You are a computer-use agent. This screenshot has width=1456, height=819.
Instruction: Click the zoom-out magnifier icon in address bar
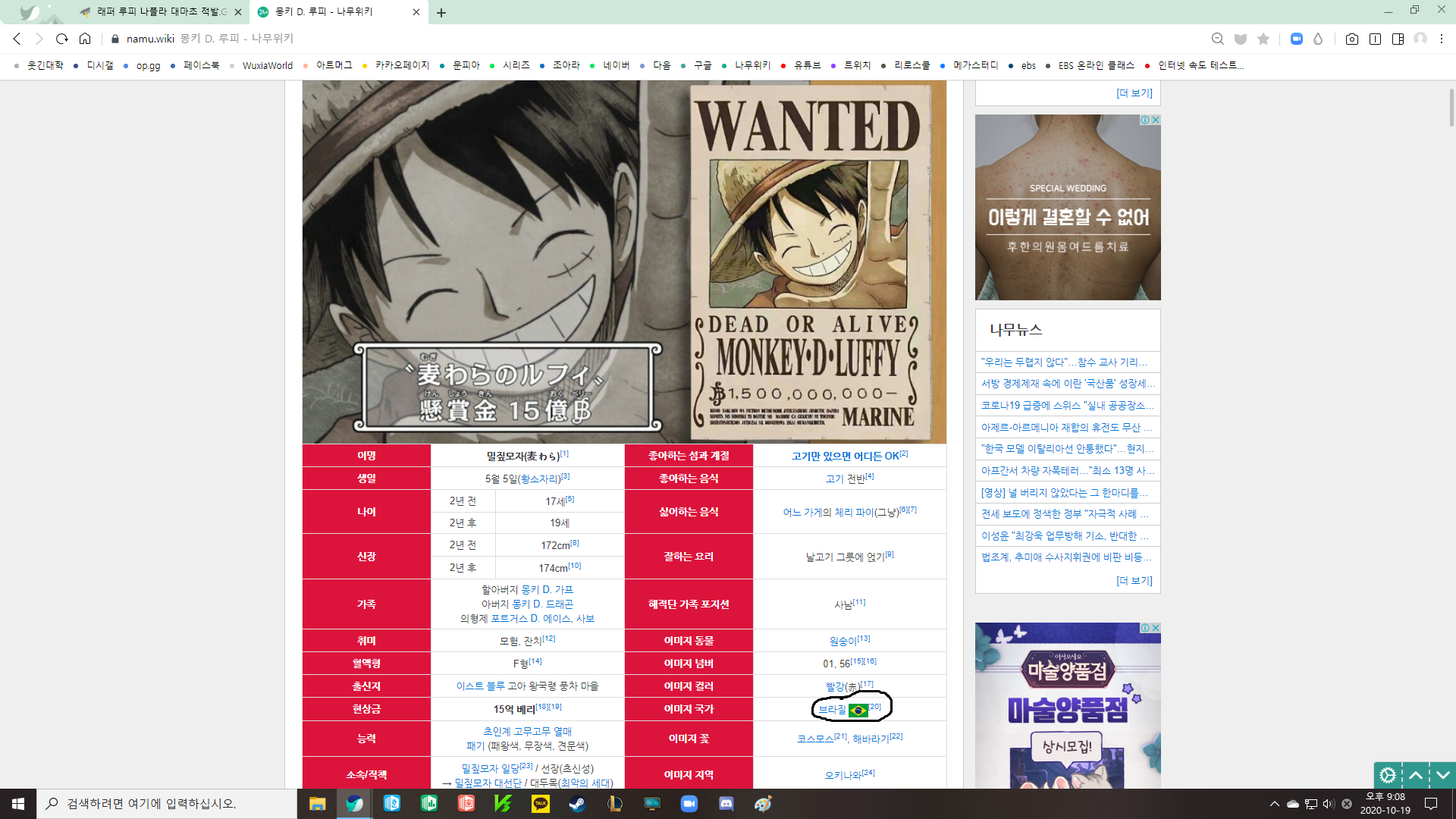pos(1217,39)
